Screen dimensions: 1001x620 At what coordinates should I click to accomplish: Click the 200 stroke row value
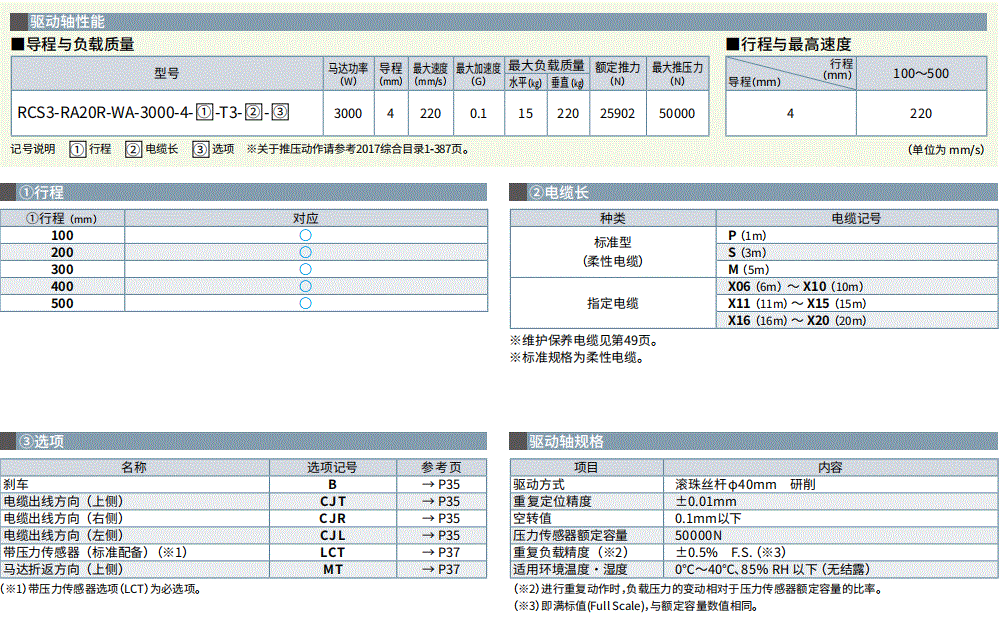(62, 253)
